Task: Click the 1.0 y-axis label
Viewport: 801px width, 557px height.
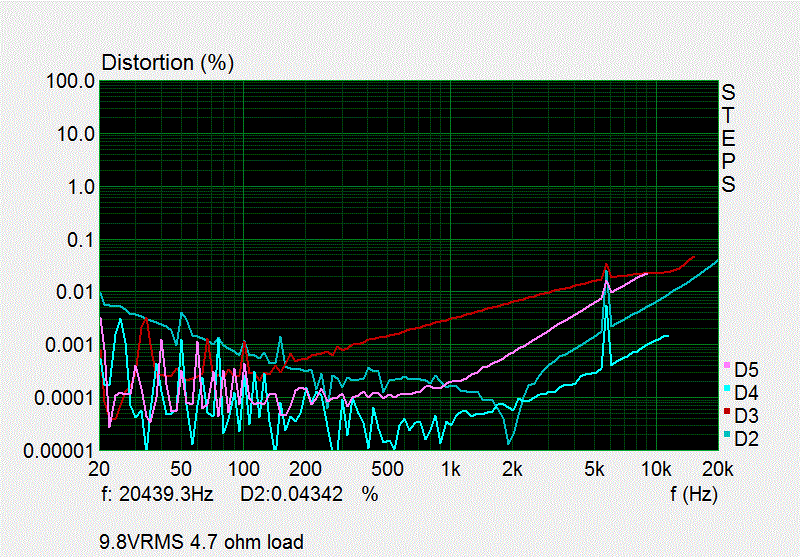Action: click(81, 188)
